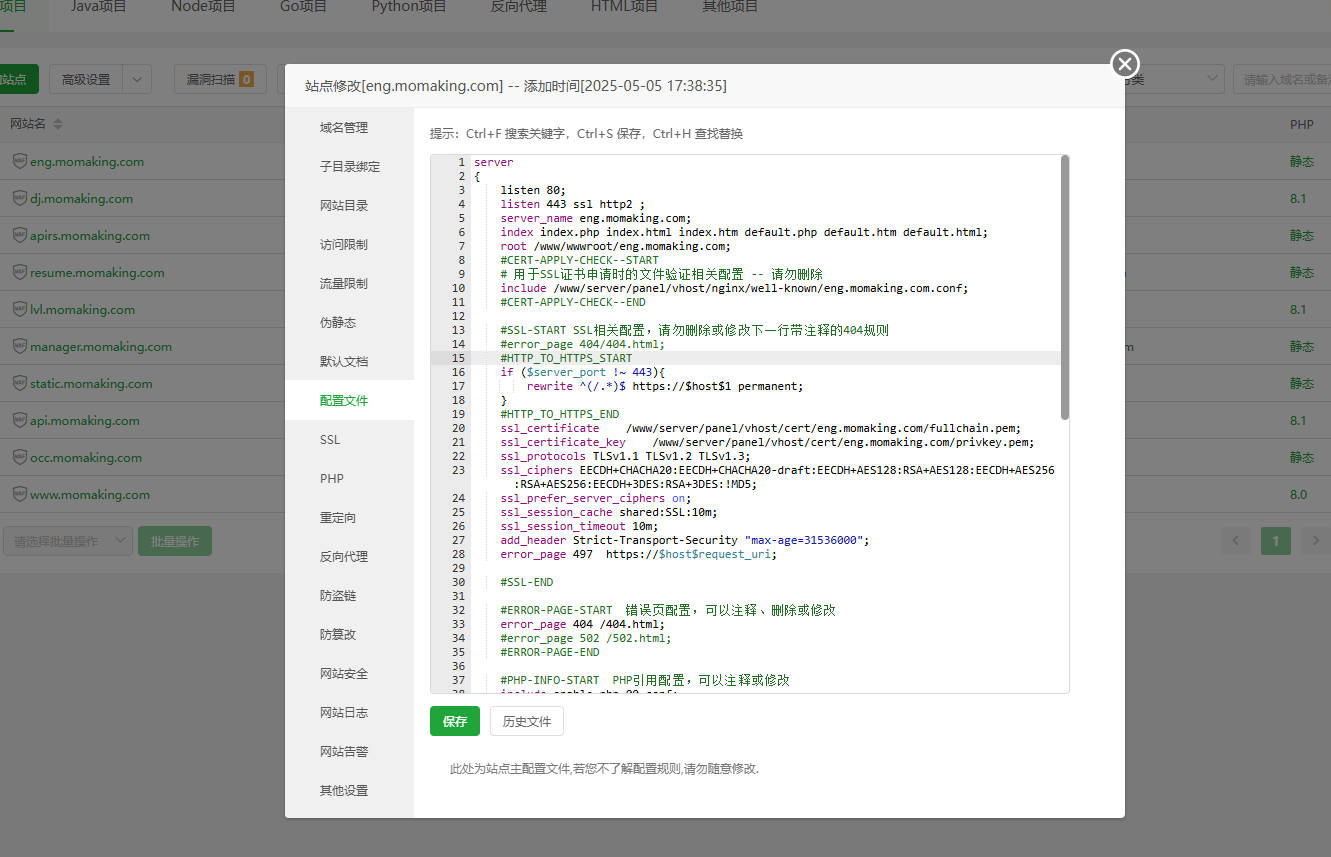
Task: Click line 15 HTTP_TO_HTTPS_START in editor
Action: click(566, 358)
